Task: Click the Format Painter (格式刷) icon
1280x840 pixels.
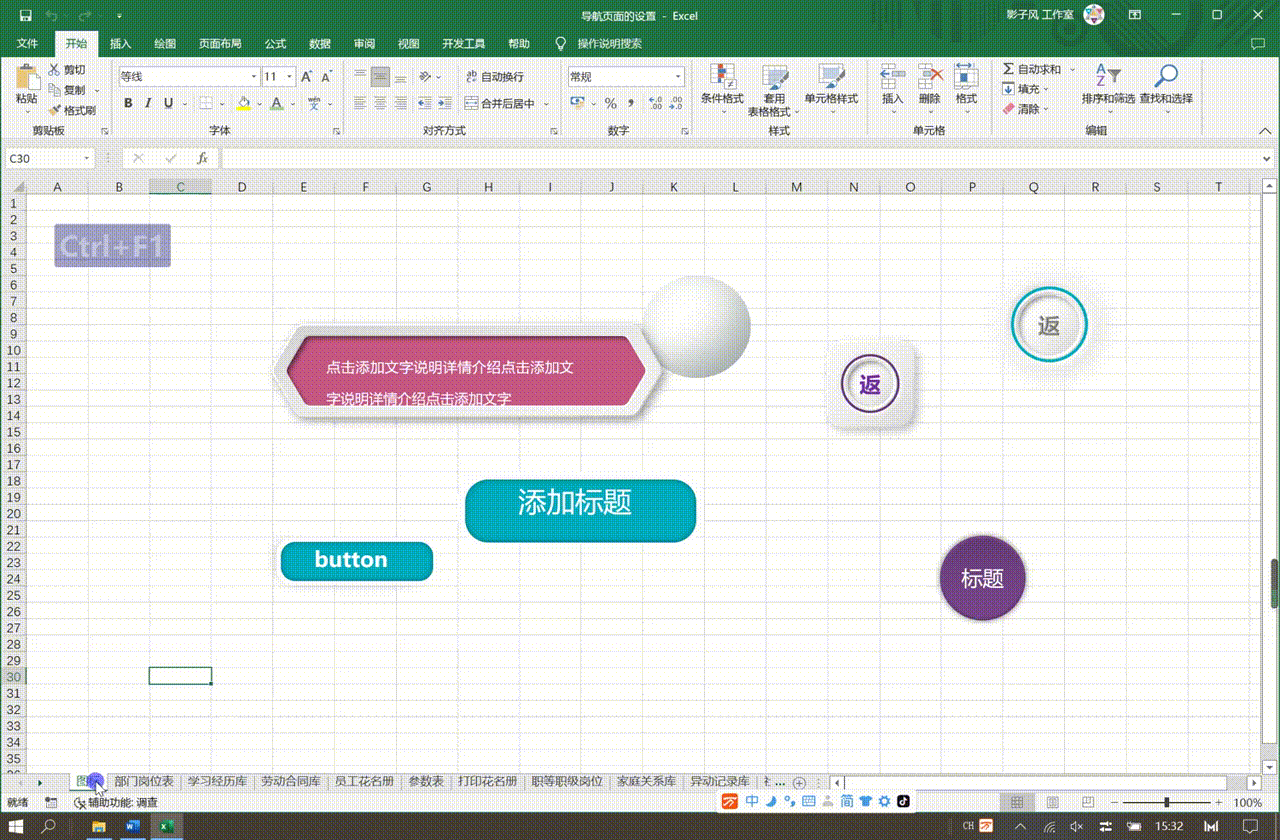Action: point(55,111)
